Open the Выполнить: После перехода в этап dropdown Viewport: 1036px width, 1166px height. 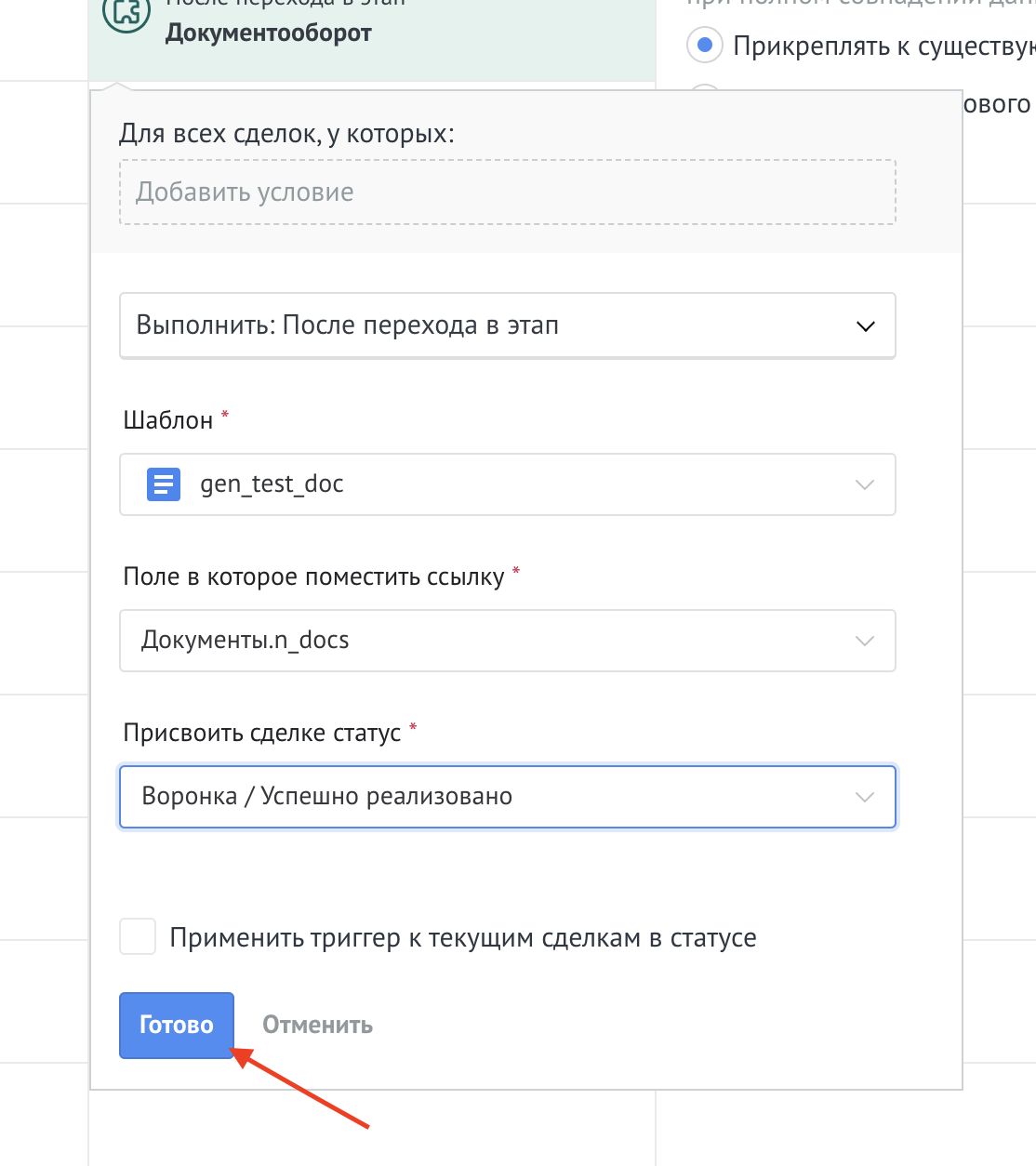point(508,325)
